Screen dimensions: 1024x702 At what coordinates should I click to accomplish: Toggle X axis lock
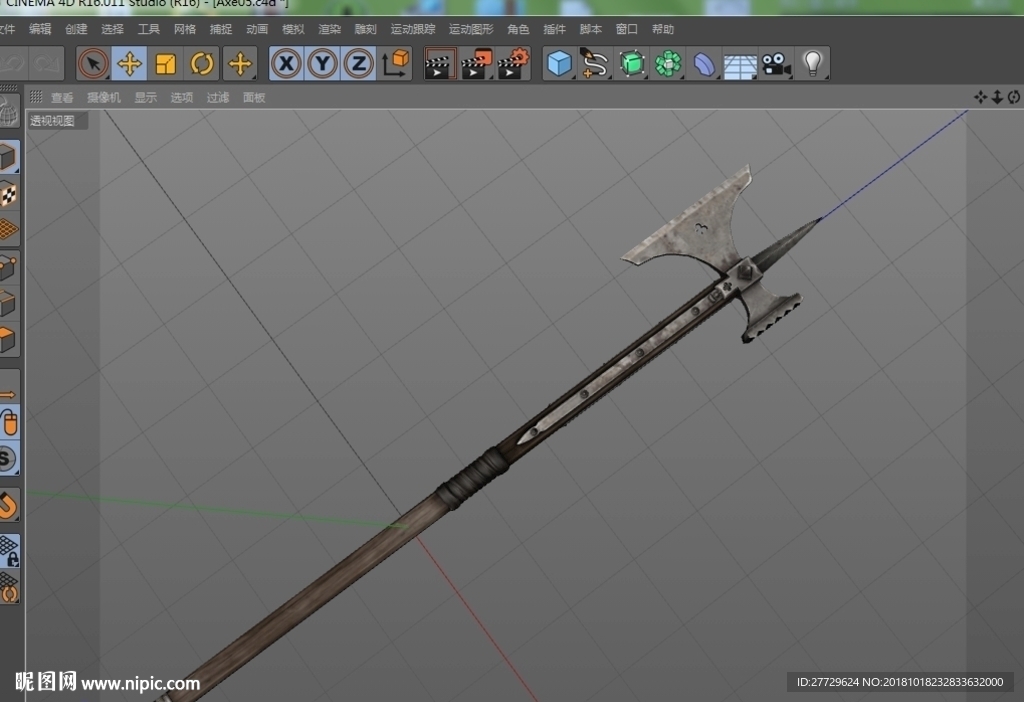pyautogui.click(x=286, y=64)
